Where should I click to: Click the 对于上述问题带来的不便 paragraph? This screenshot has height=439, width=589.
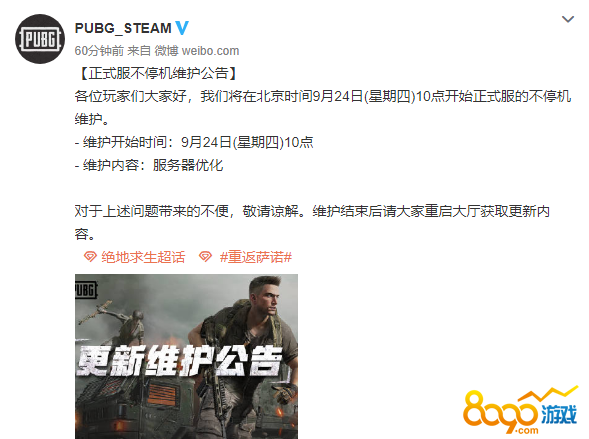click(312, 223)
